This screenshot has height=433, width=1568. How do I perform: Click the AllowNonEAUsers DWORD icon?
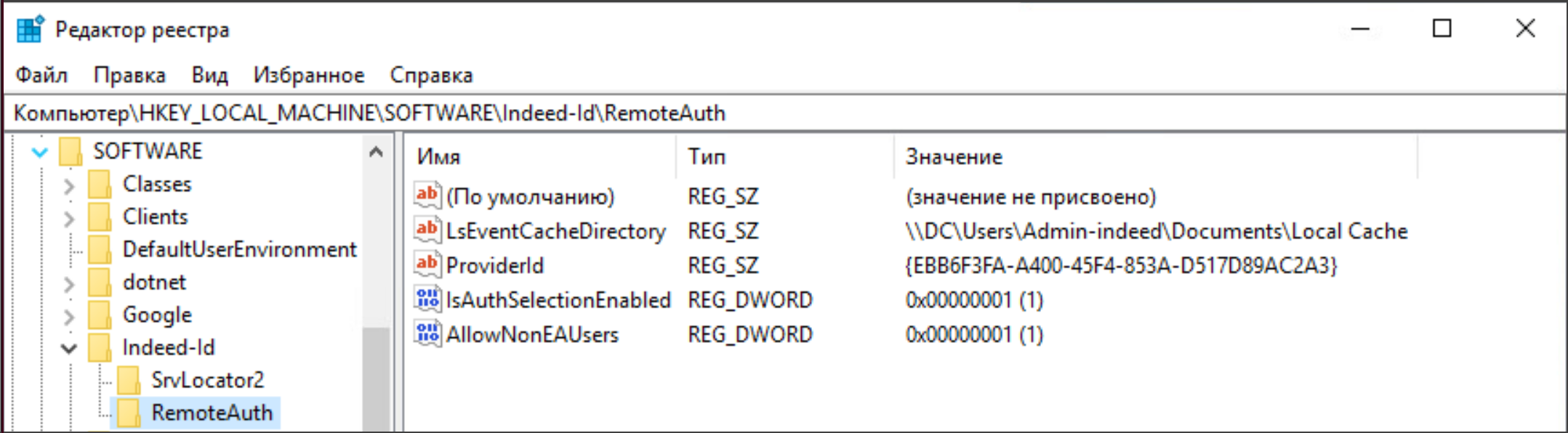click(x=427, y=333)
